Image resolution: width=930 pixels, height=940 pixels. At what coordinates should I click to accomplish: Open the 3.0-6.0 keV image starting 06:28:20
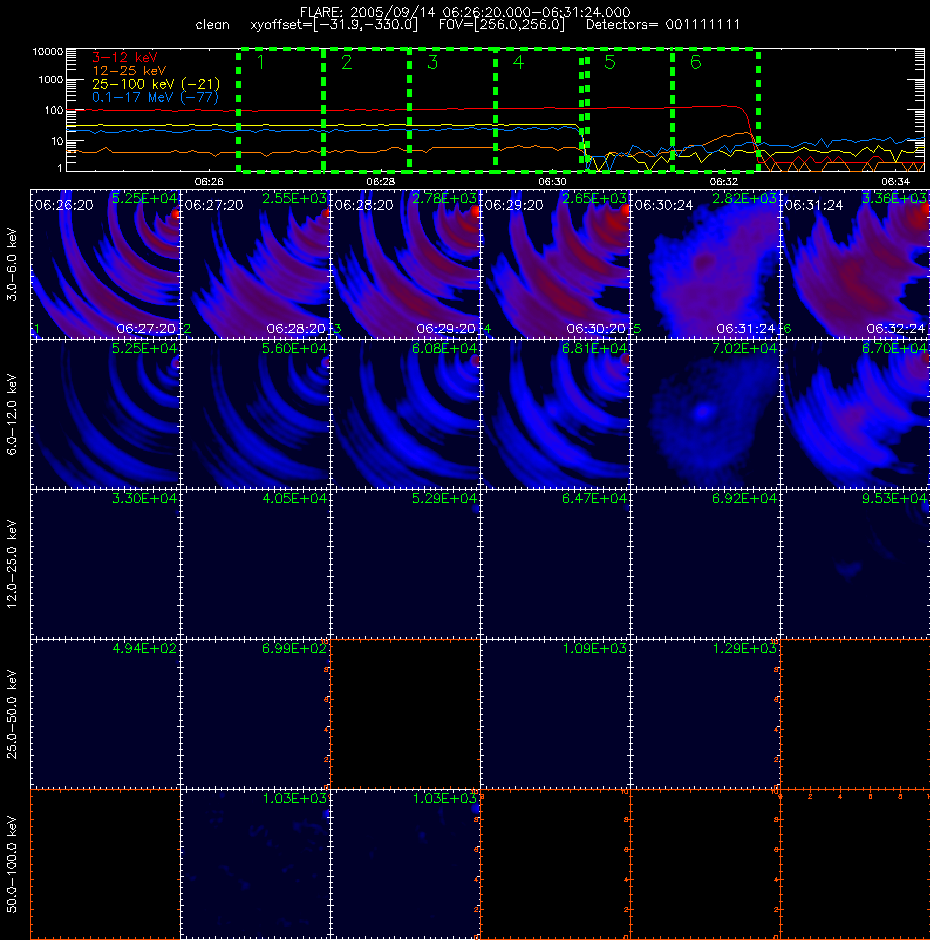(x=405, y=264)
